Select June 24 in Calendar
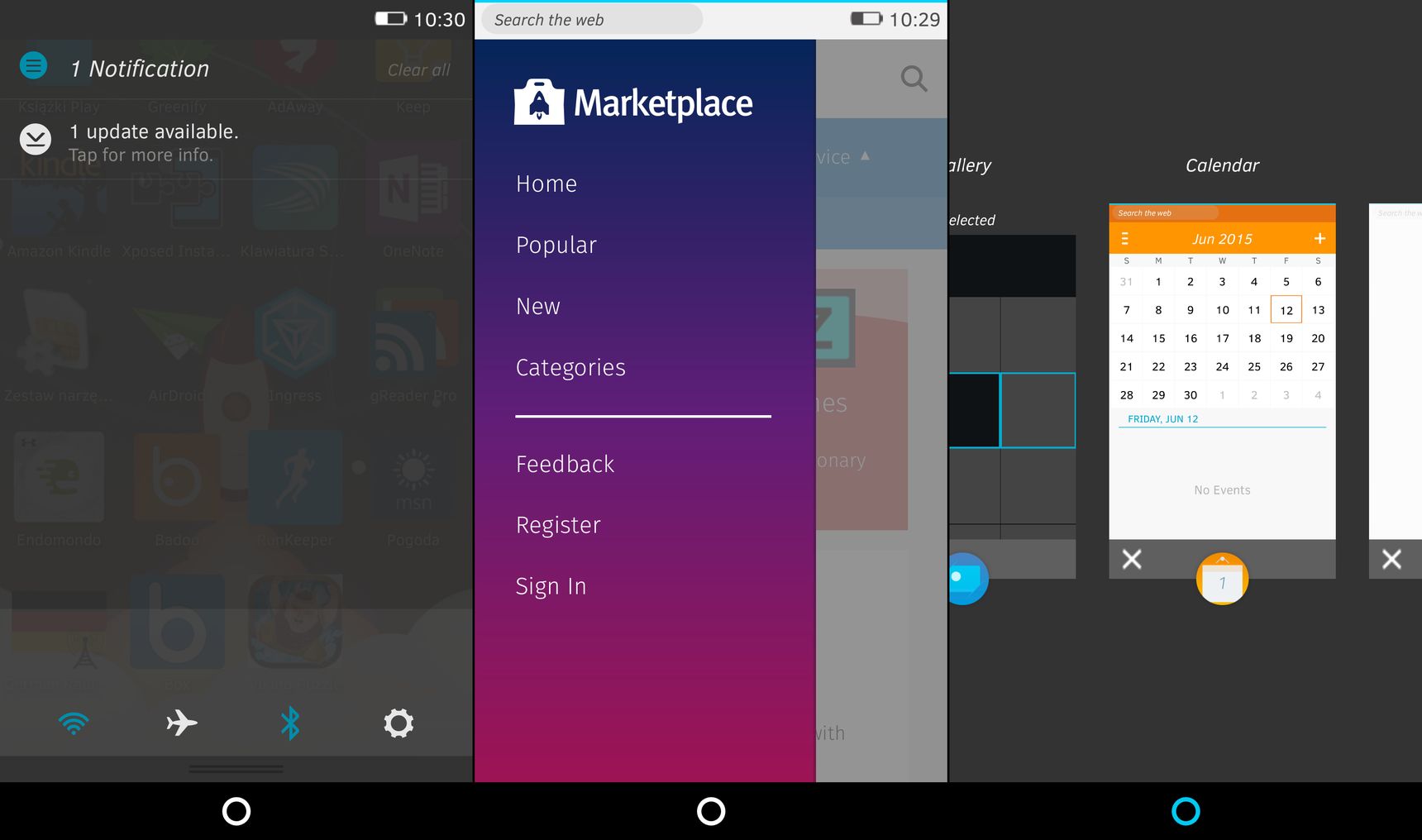The height and width of the screenshot is (840, 1422). pos(1222,366)
